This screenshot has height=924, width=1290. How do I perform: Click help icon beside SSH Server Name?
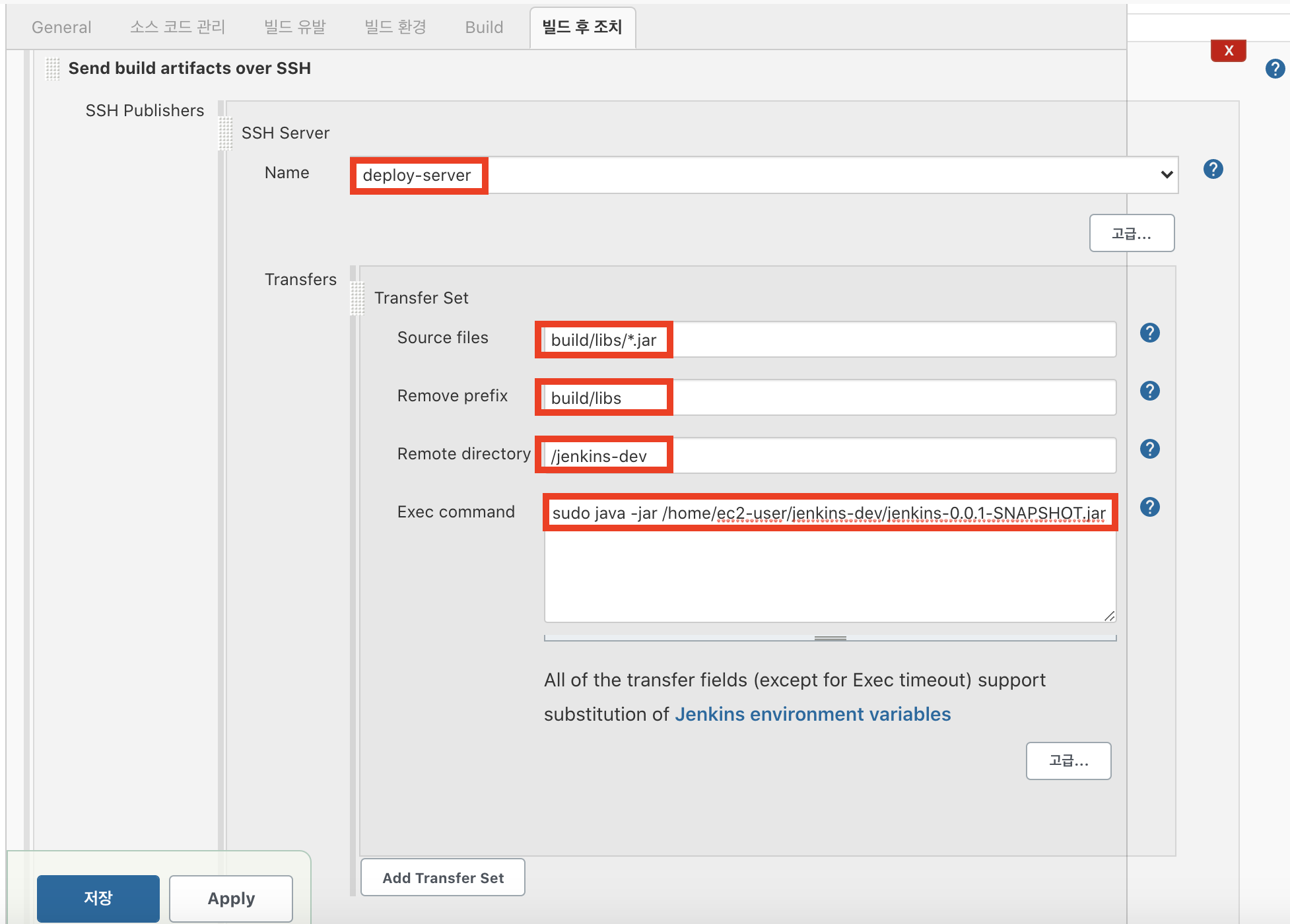point(1213,170)
